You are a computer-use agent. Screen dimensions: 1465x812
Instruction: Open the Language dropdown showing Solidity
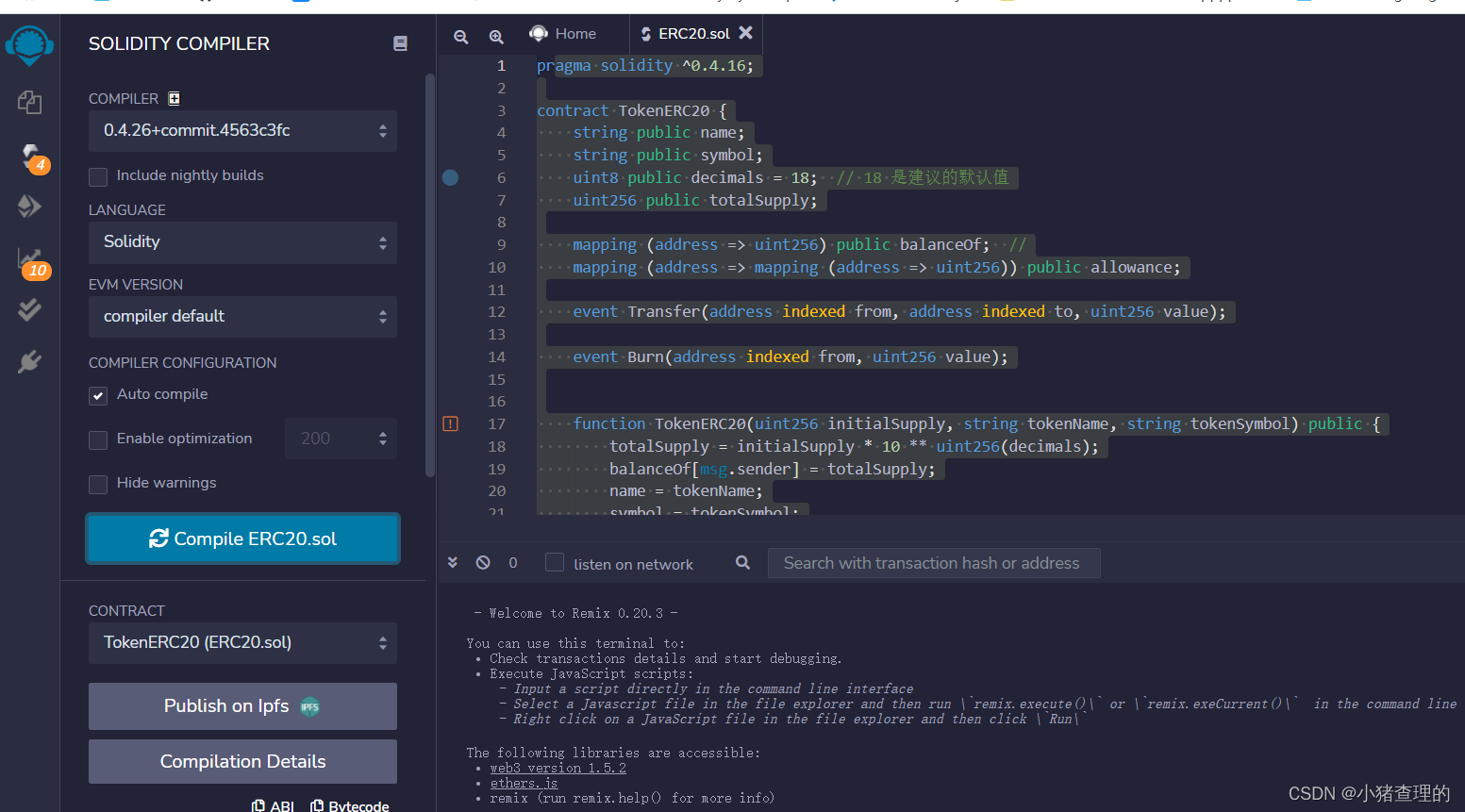(x=242, y=242)
